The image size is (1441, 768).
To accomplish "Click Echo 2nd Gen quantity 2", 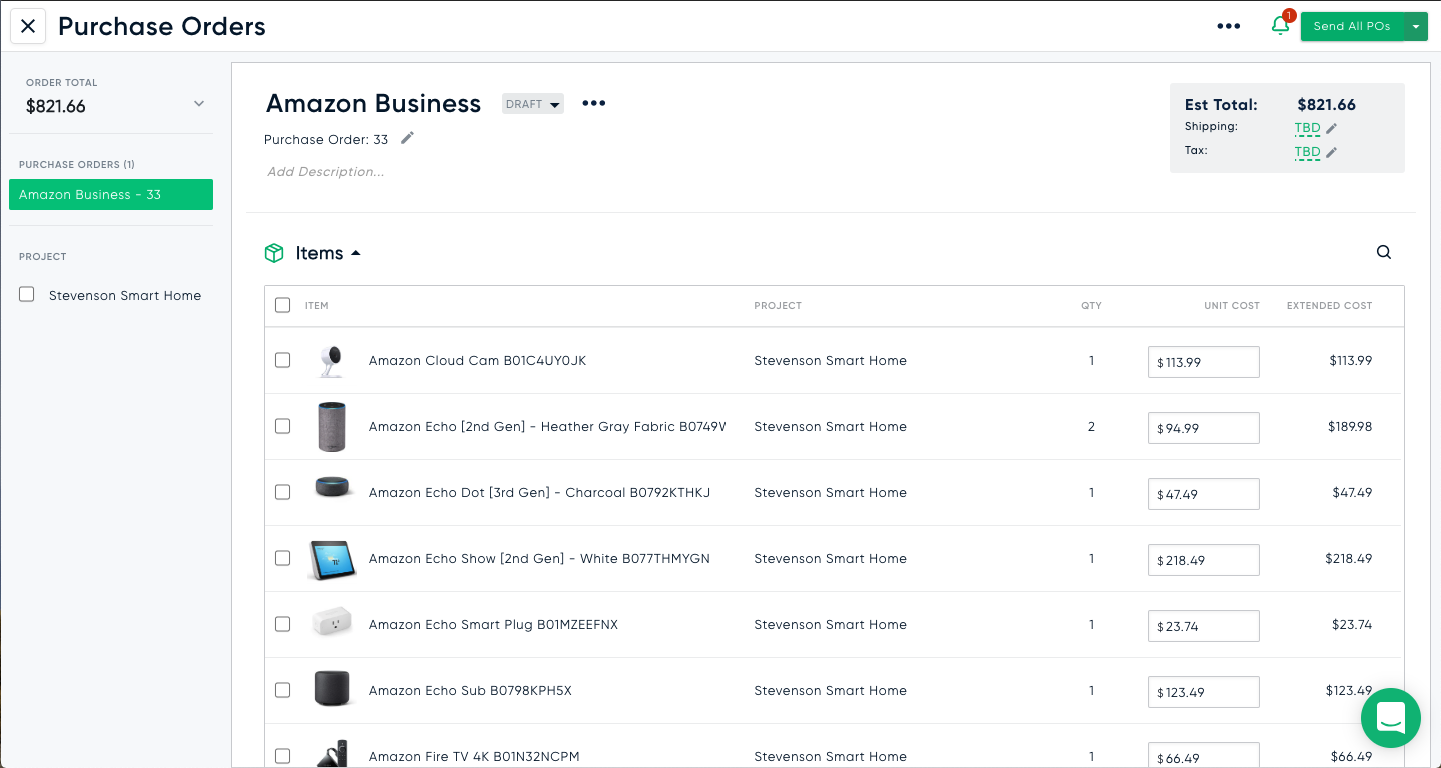I will pyautogui.click(x=1091, y=426).
